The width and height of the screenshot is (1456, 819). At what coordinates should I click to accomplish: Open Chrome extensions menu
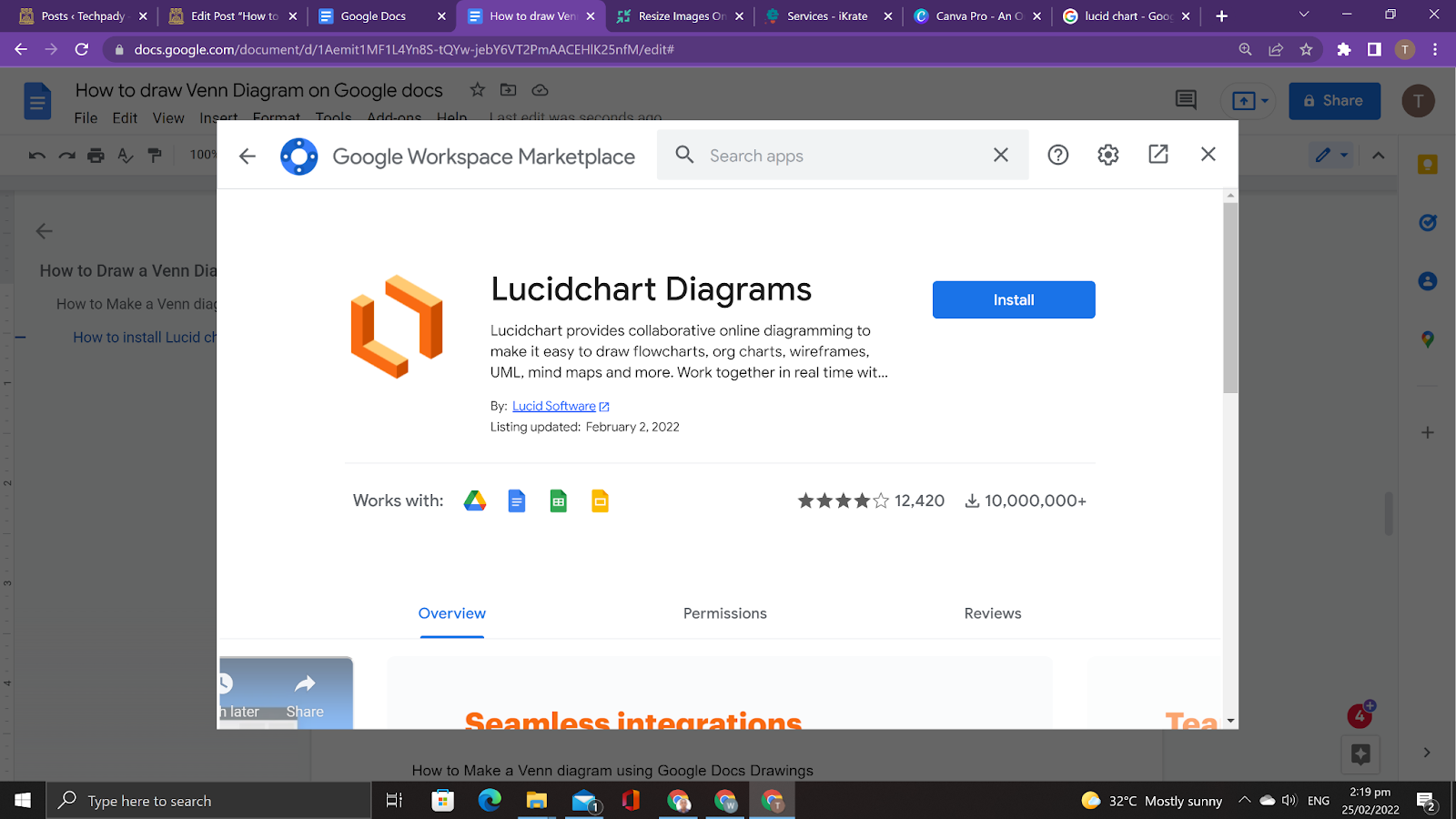(1343, 49)
